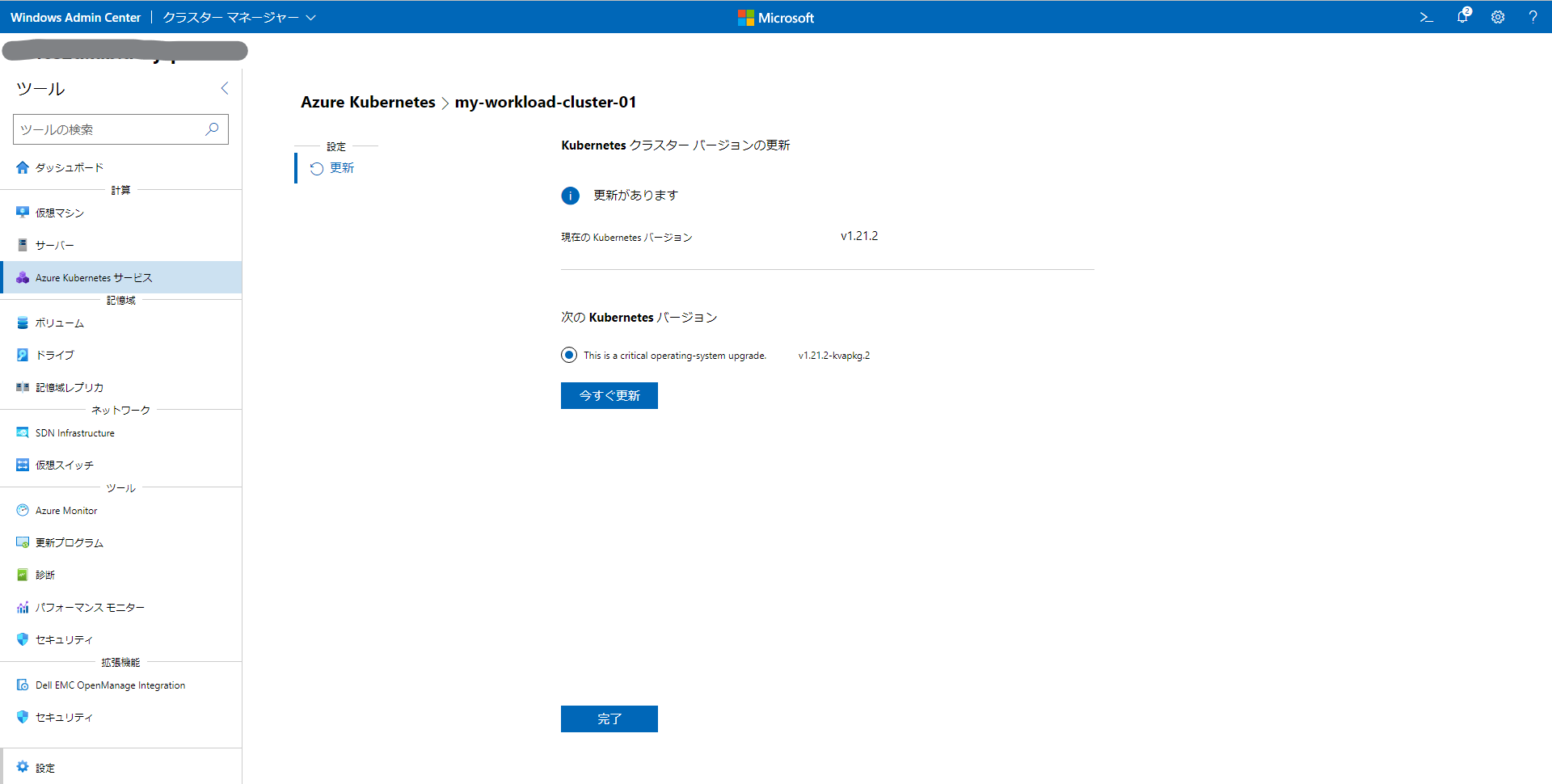Open セキュリティ under ツール section
The image size is (1552, 784).
tap(121, 639)
